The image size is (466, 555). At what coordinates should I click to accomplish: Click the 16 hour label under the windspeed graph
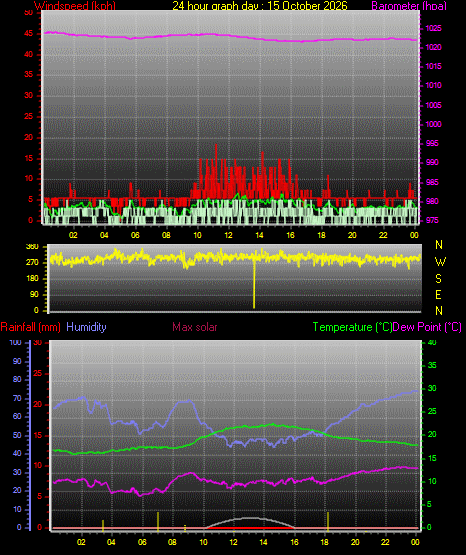click(290, 235)
